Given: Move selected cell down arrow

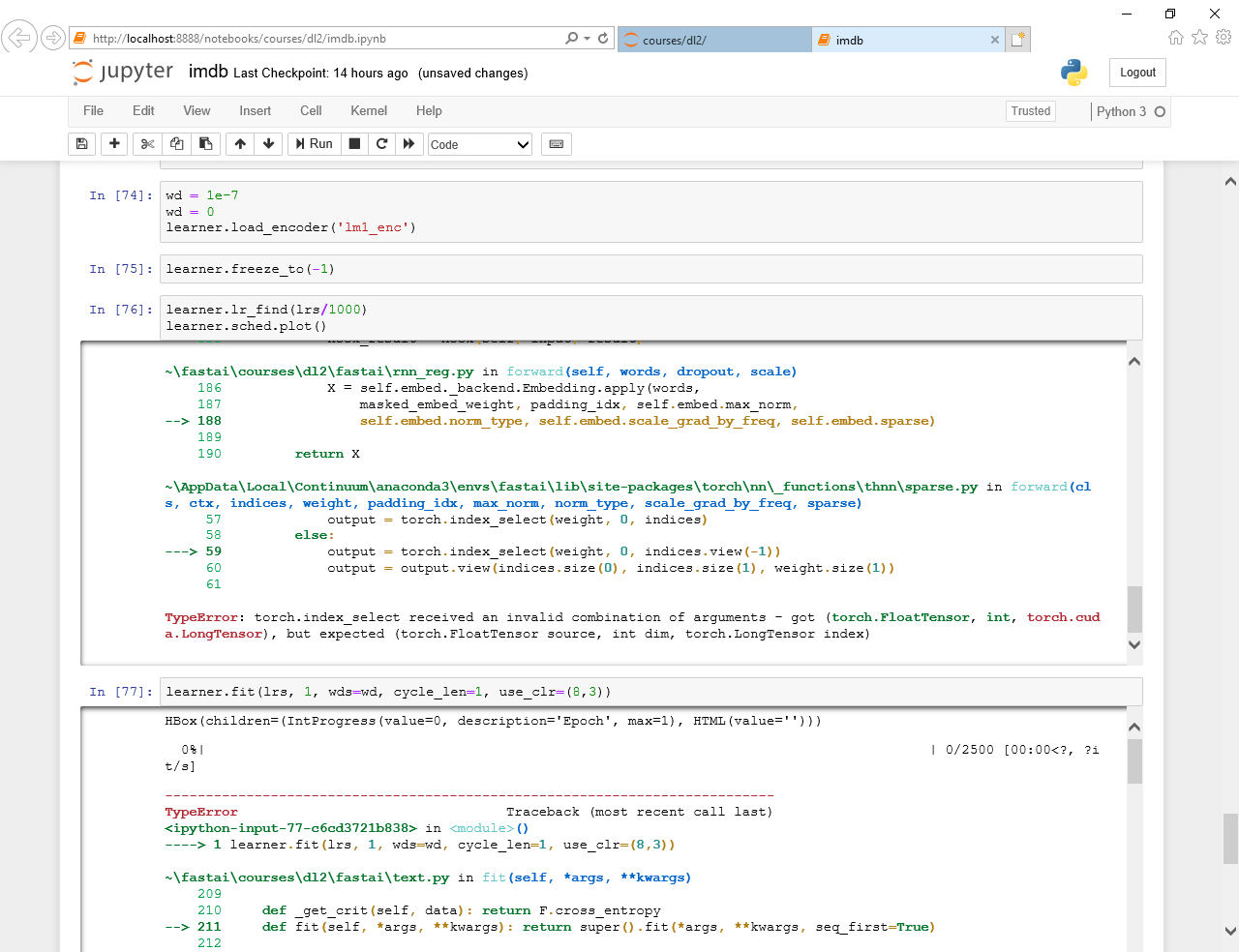Looking at the screenshot, I should pyautogui.click(x=268, y=144).
